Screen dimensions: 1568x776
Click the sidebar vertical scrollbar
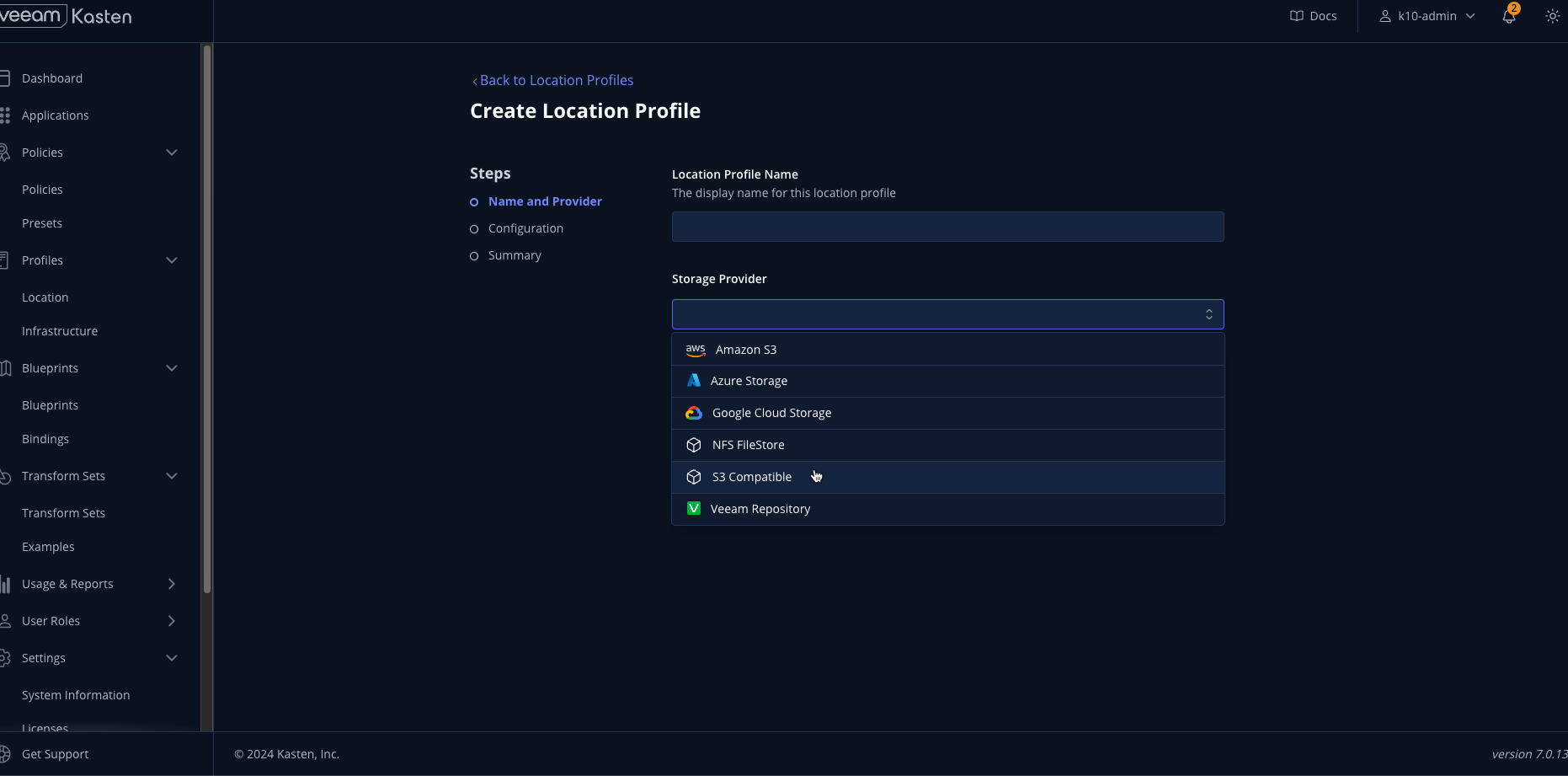point(207,320)
